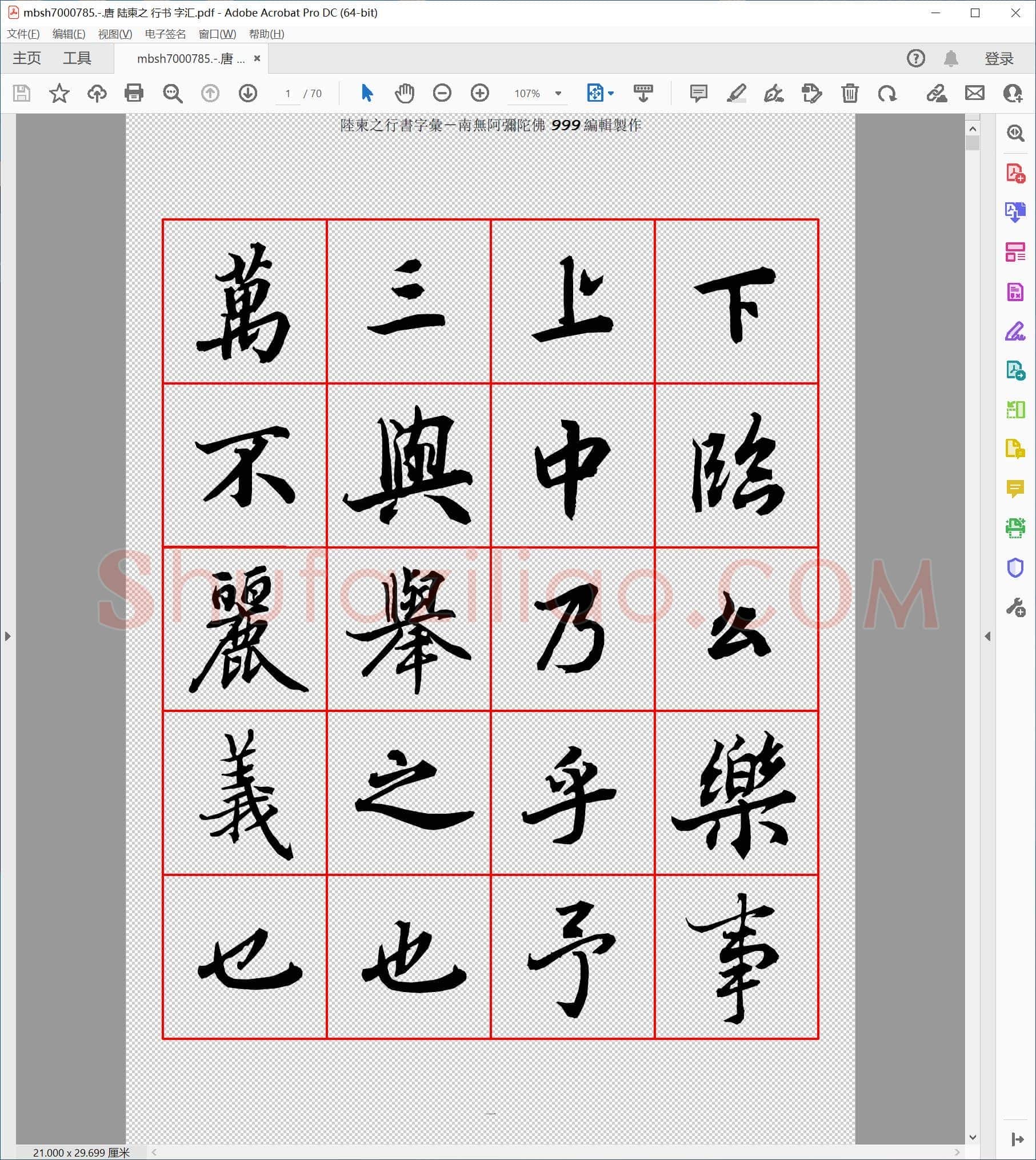Open Export PDF tool in side panel
This screenshot has height=1160, width=1036.
[x=1015, y=213]
